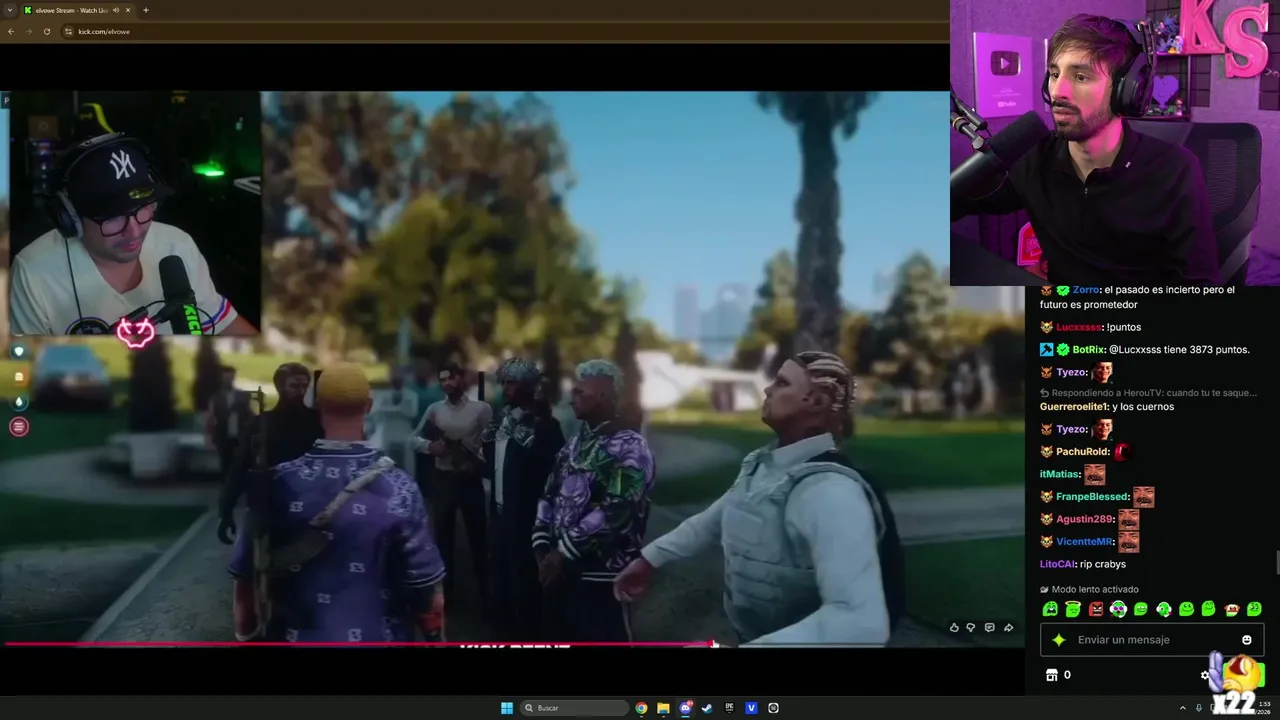Image resolution: width=1280 pixels, height=720 pixels.
Task: Open File Explorer from the taskbar
Action: pos(663,708)
